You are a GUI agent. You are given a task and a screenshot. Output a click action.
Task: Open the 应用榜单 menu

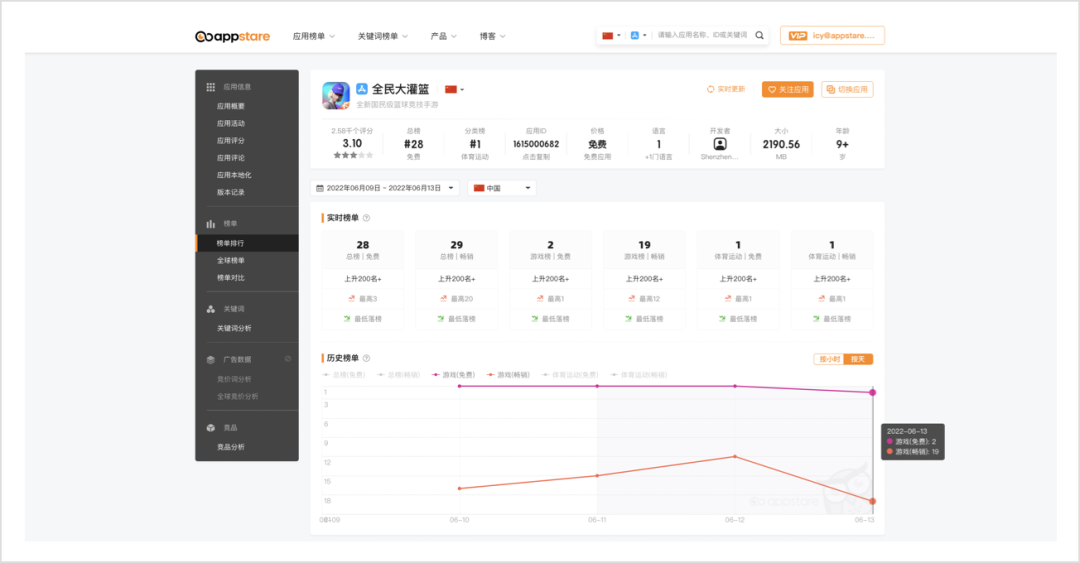(x=313, y=36)
